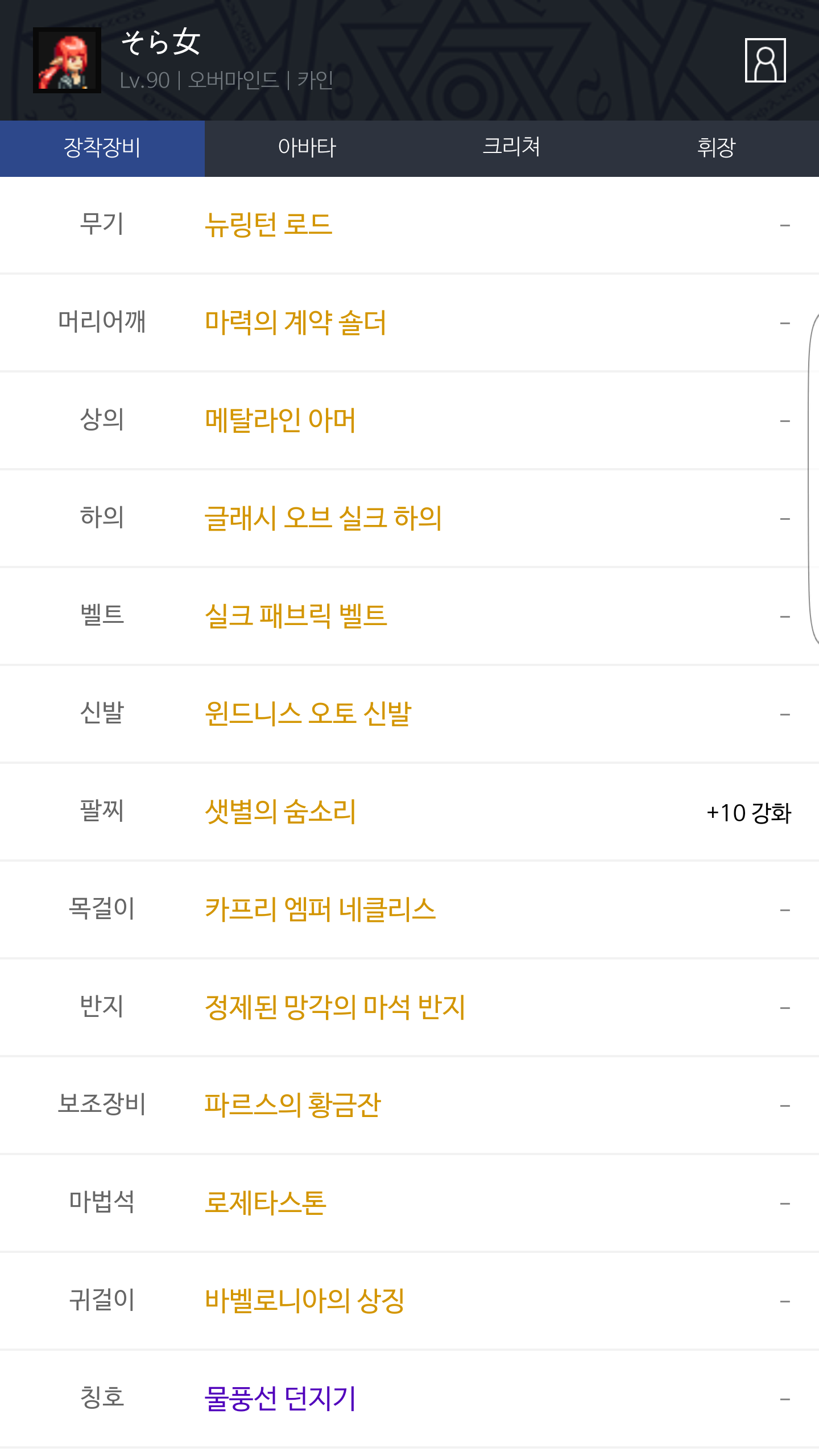The image size is (819, 1456).
Task: Open the 휘장 tab
Action: click(716, 148)
